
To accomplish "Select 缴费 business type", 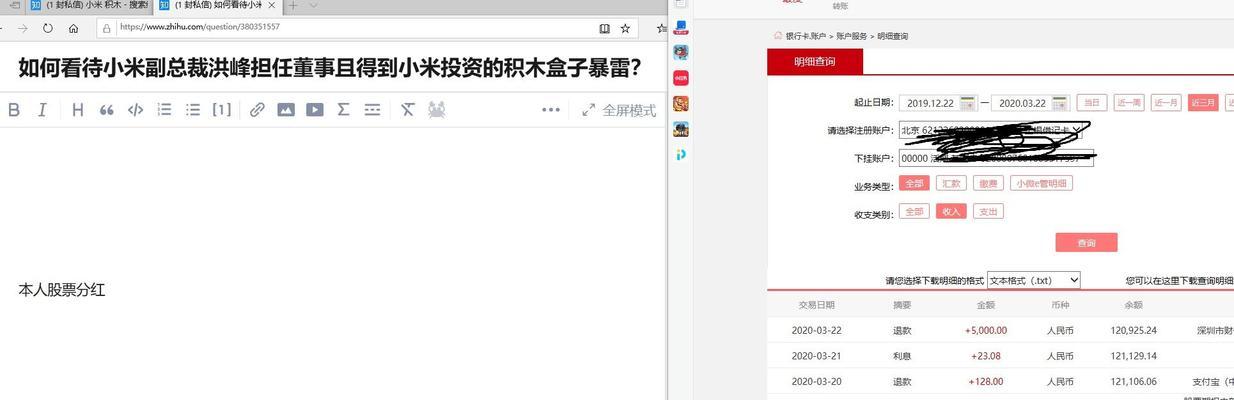I will click(x=988, y=183).
